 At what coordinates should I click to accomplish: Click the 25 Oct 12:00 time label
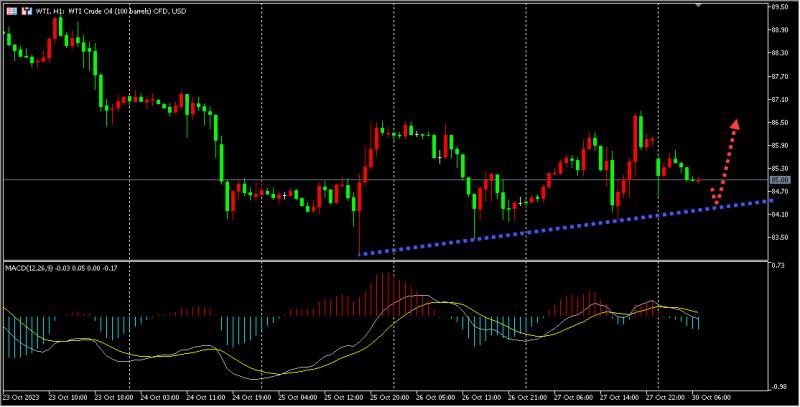pyautogui.click(x=343, y=397)
